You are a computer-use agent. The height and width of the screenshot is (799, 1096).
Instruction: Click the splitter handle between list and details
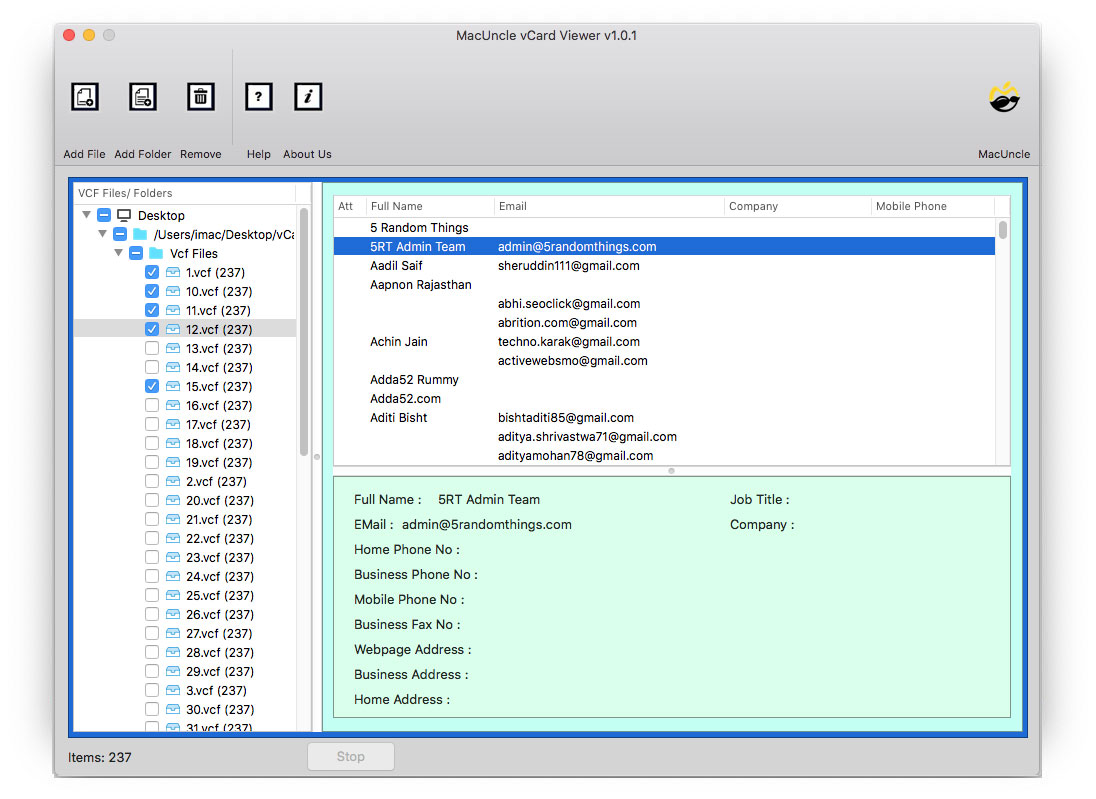671,470
